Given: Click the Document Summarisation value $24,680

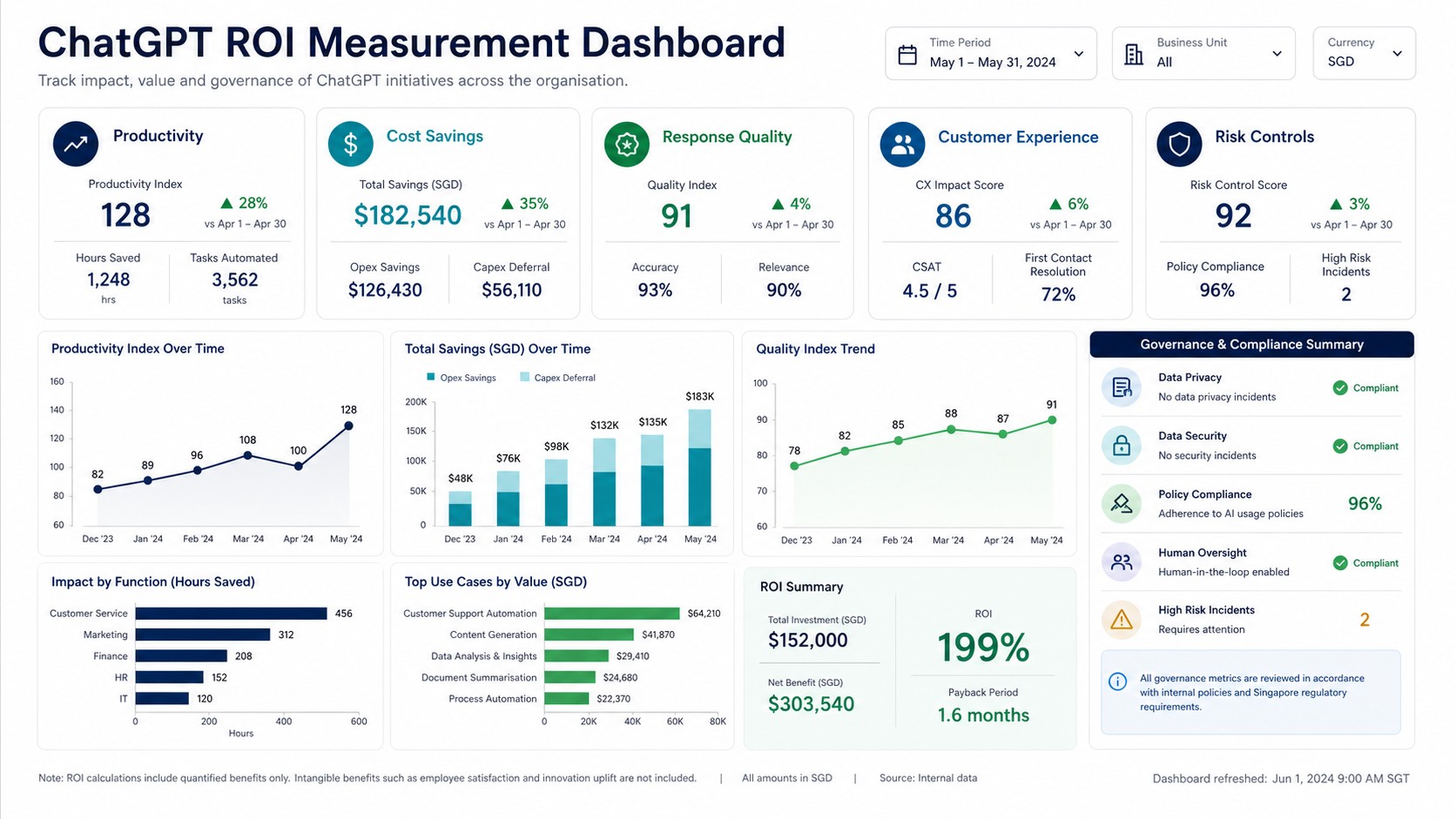Looking at the screenshot, I should (620, 677).
